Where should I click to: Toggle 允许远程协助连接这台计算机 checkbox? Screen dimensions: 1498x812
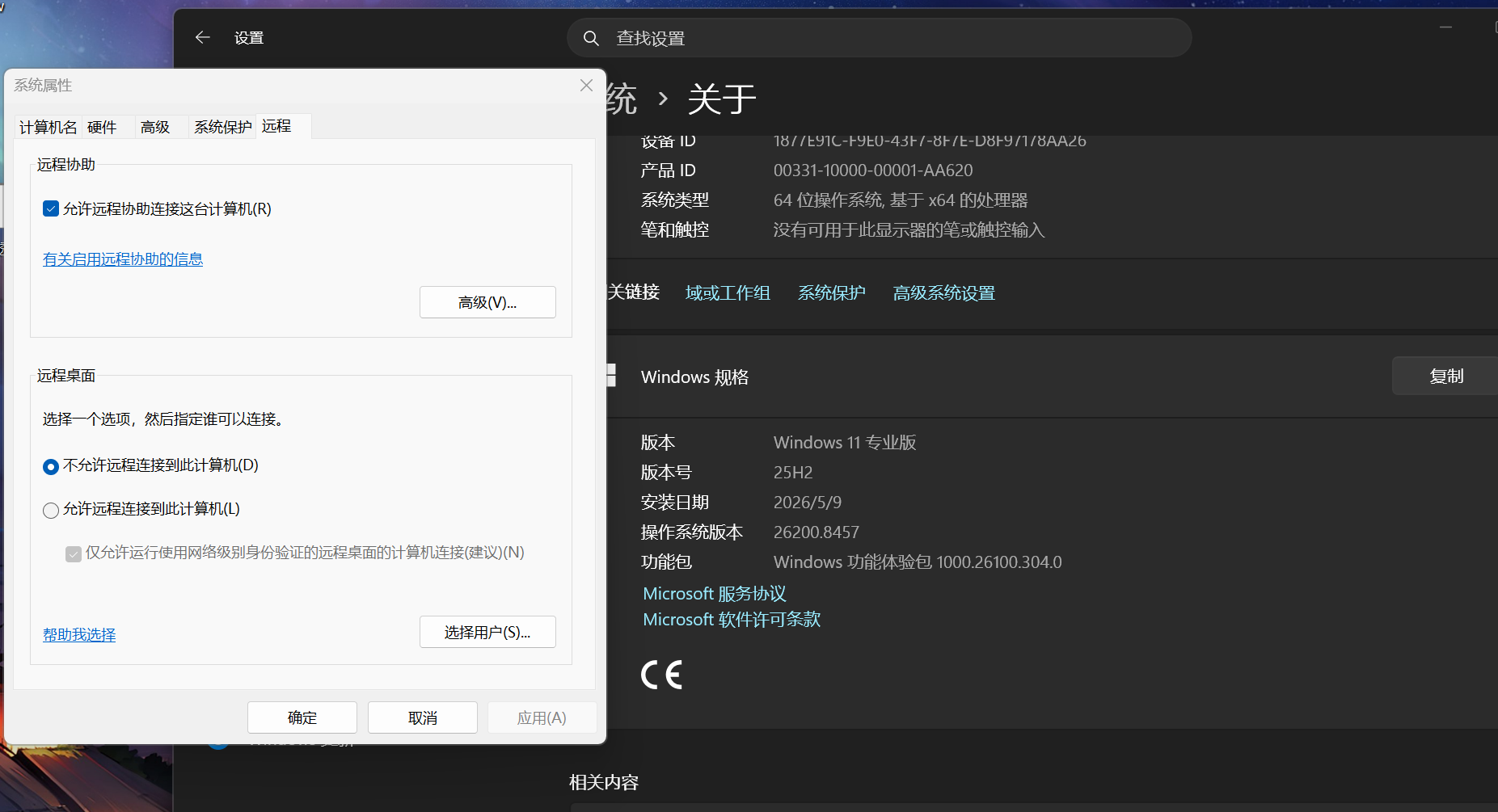pyautogui.click(x=51, y=209)
